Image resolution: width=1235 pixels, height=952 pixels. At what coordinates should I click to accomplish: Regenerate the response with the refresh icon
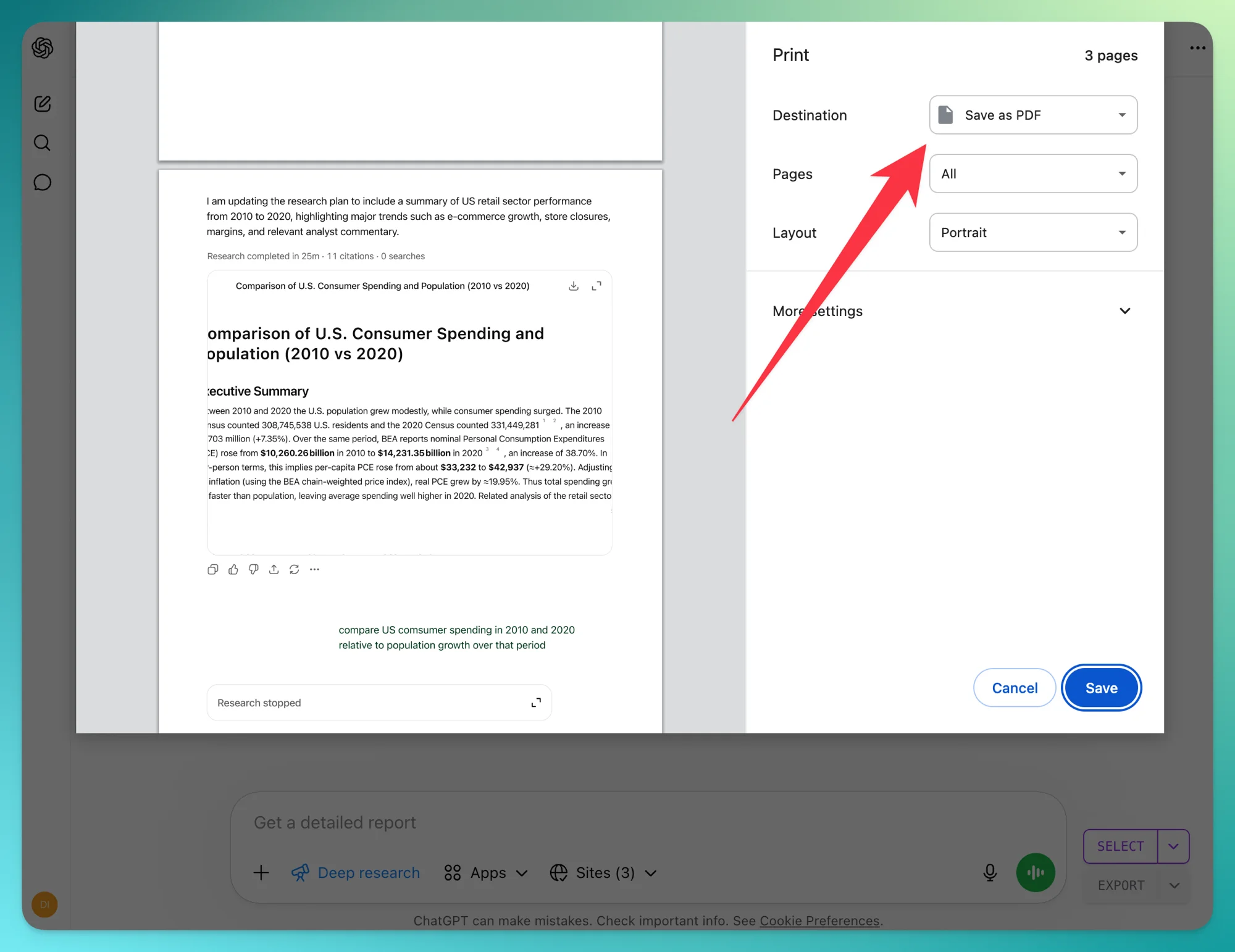295,569
